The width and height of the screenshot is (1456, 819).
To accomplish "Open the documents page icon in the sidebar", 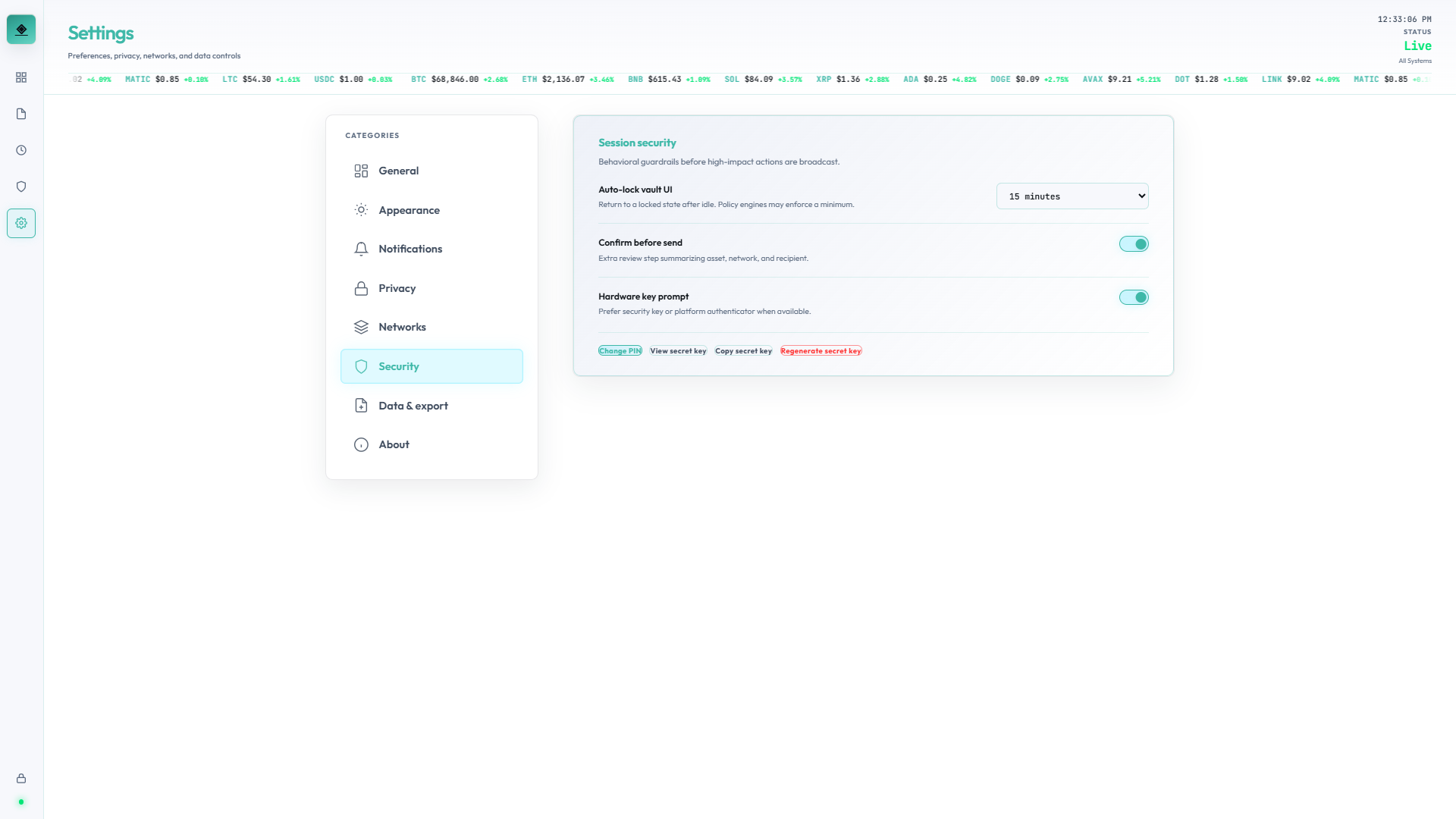I will (x=21, y=114).
